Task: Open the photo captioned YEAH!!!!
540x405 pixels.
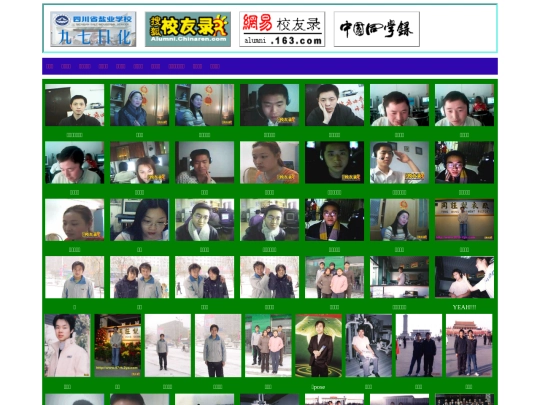Action: [x=464, y=277]
